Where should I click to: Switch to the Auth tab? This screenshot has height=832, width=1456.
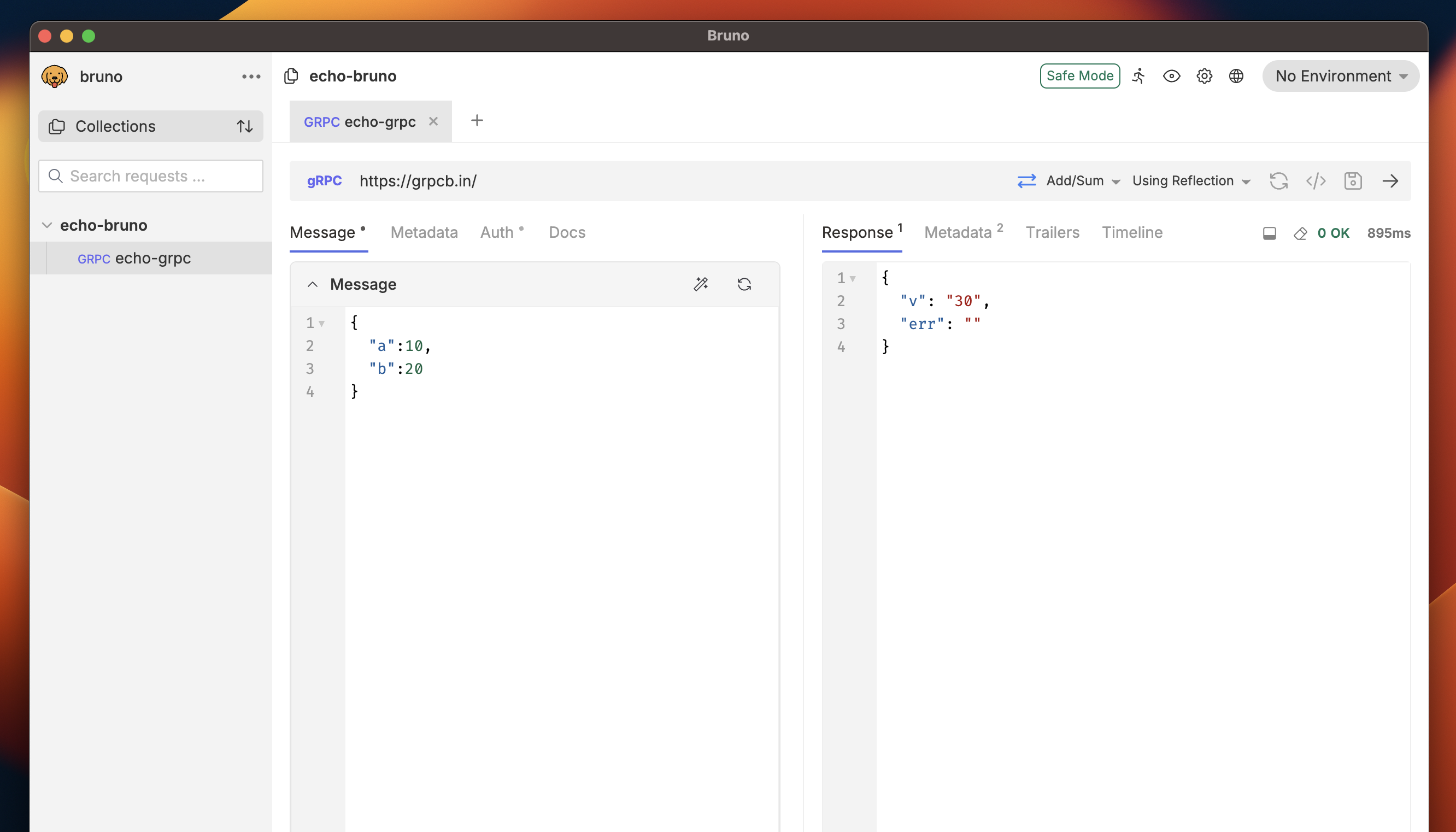pyautogui.click(x=496, y=232)
